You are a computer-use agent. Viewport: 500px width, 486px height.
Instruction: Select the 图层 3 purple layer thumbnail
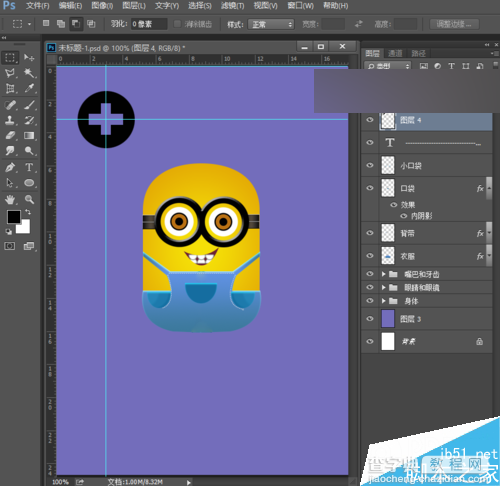tap(388, 318)
